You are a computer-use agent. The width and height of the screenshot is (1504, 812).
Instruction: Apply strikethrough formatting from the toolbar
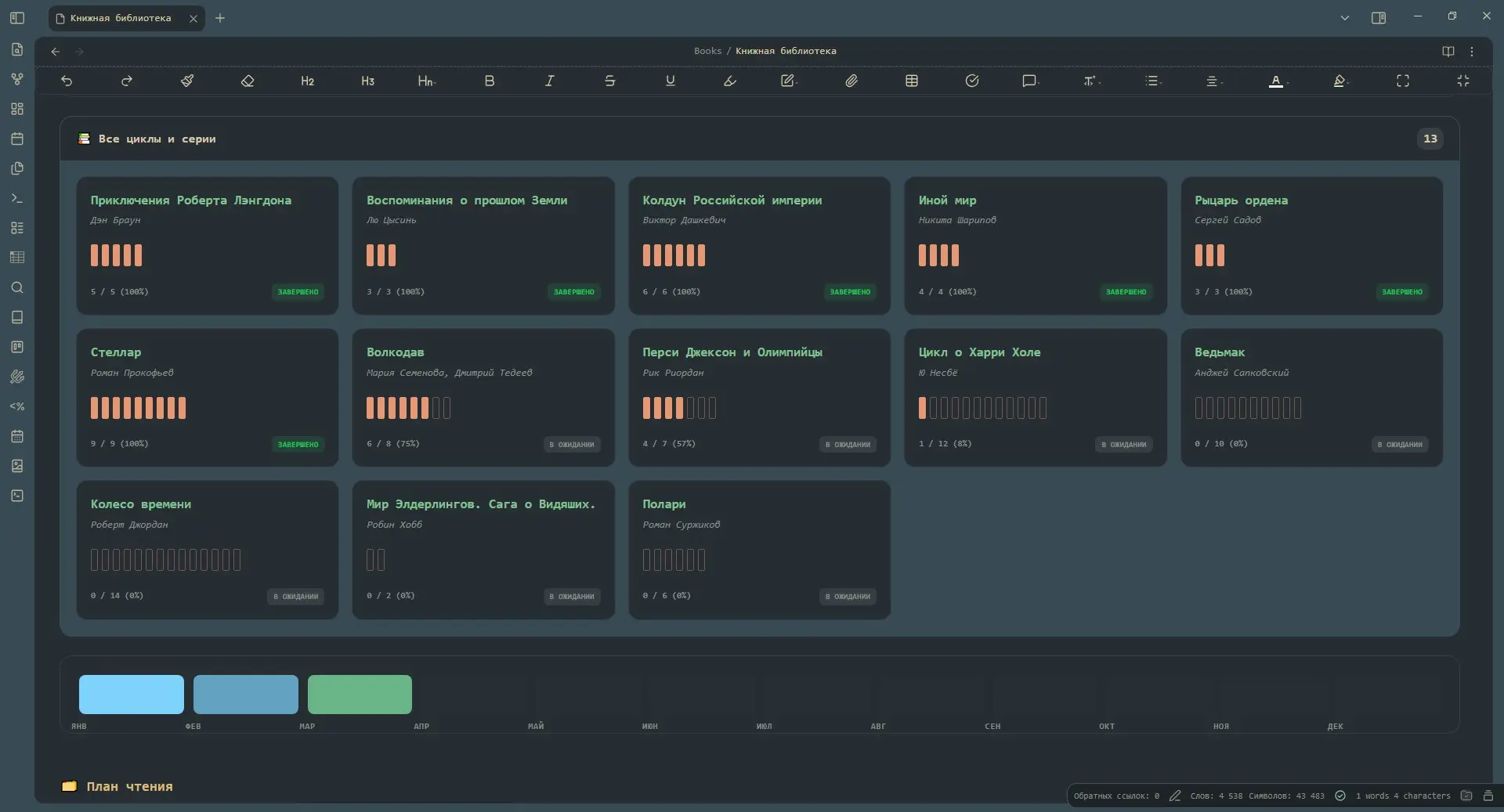[609, 81]
